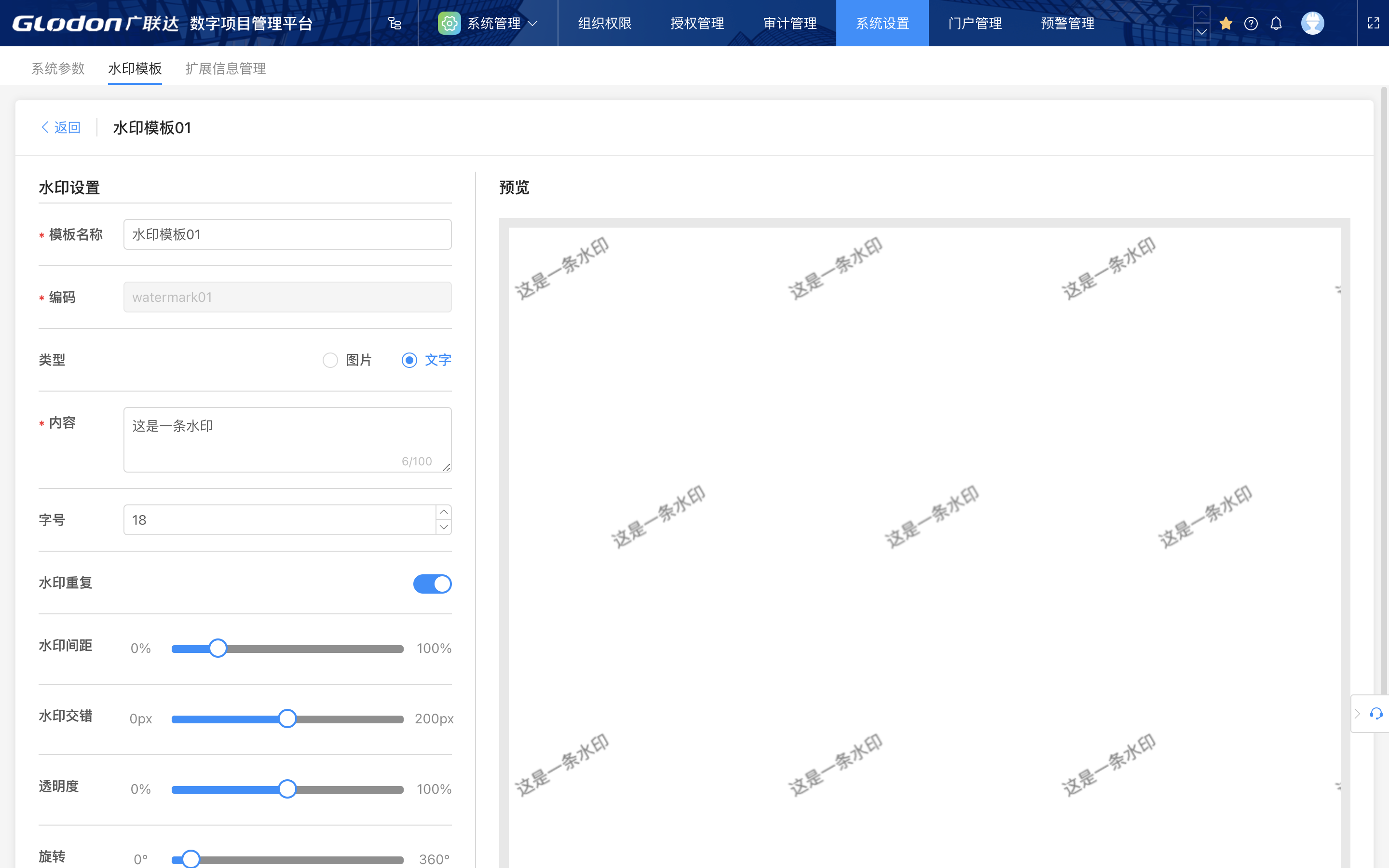The height and width of the screenshot is (868, 1389).
Task: Click the gold favorites star icon
Action: [1226, 23]
